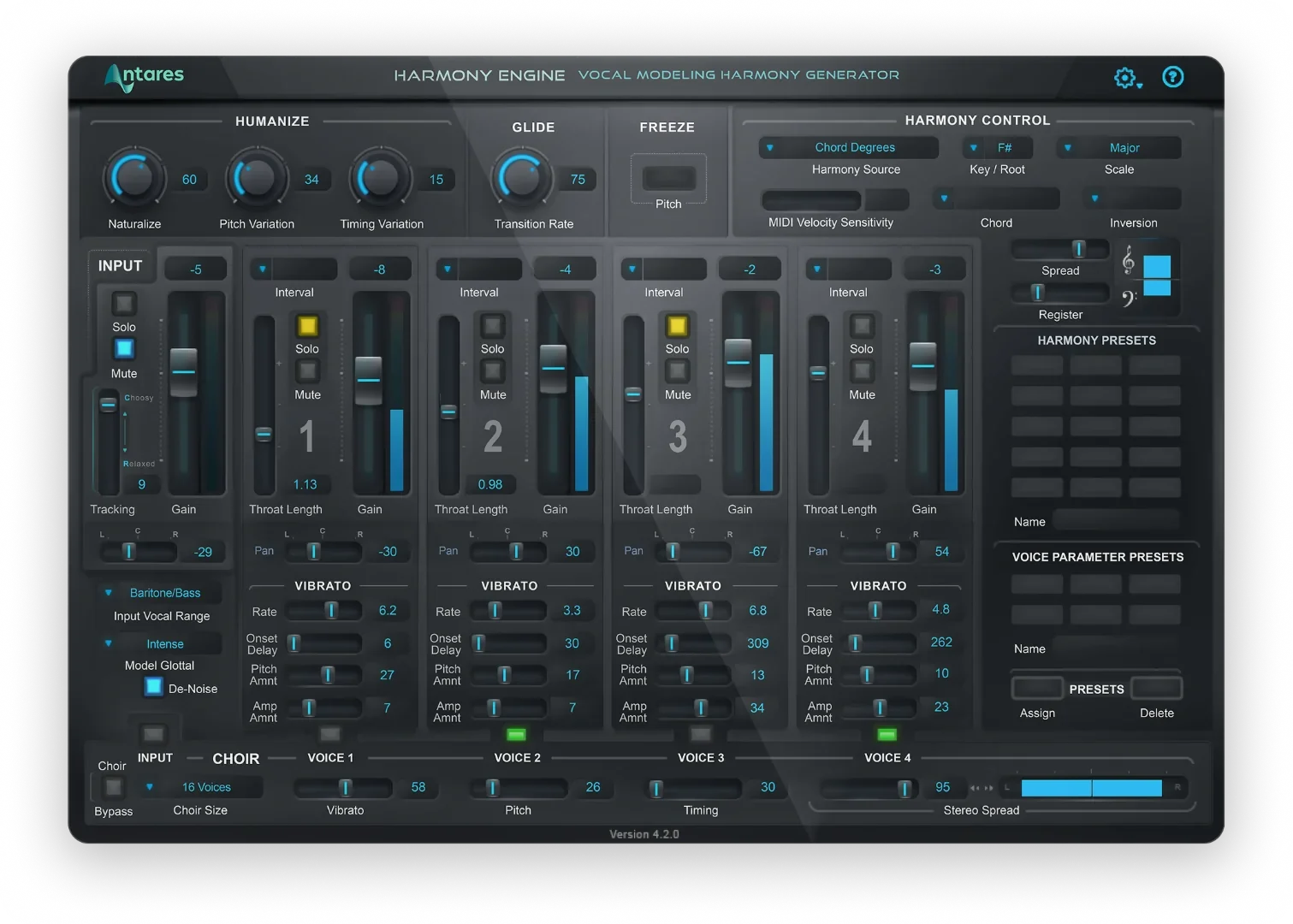
Task: Select the first Harmony Presets slot
Action: click(x=1037, y=365)
